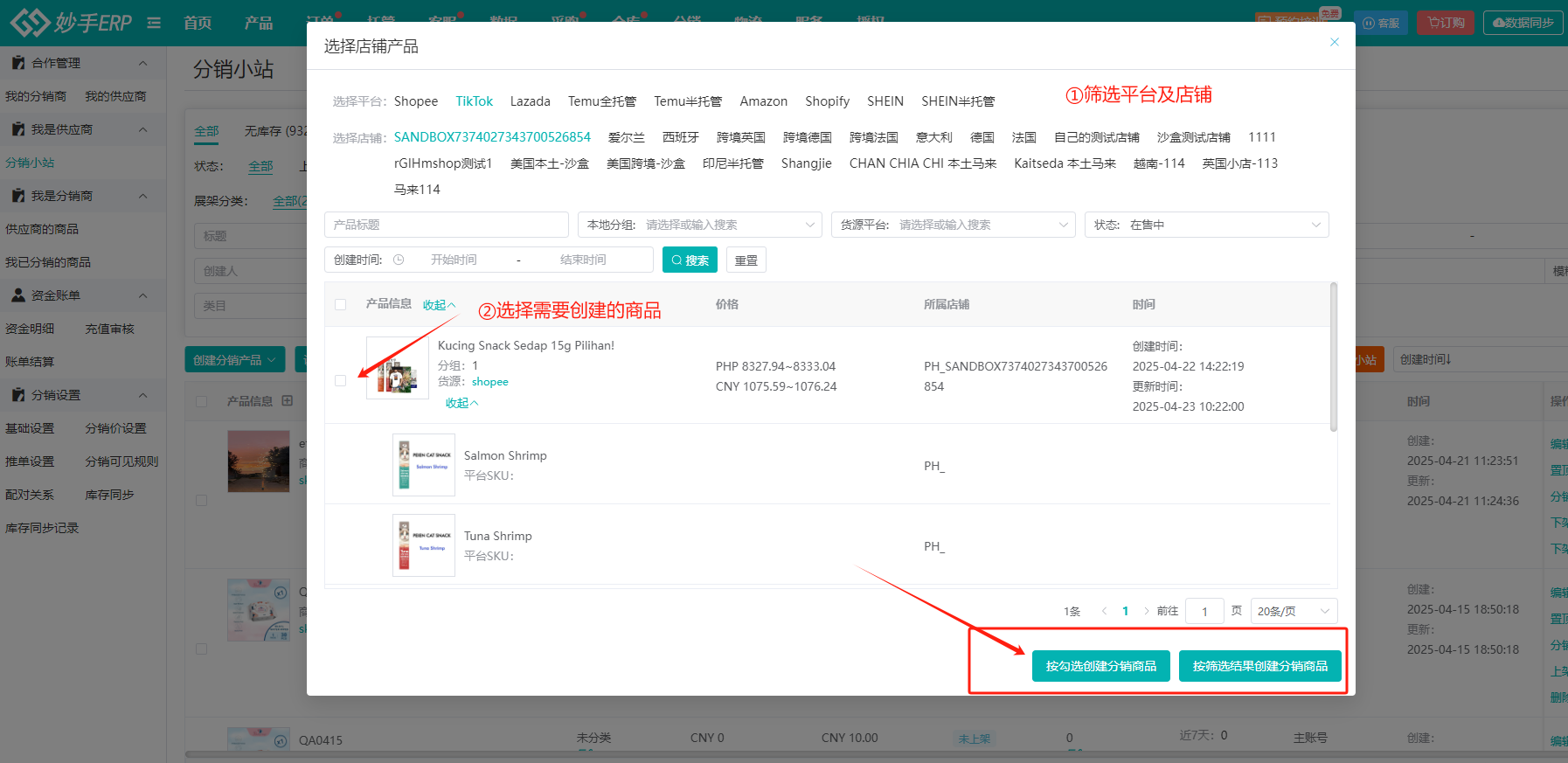Open the 货源平台 dropdown
This screenshot has width=1568, height=763.
(x=954, y=225)
